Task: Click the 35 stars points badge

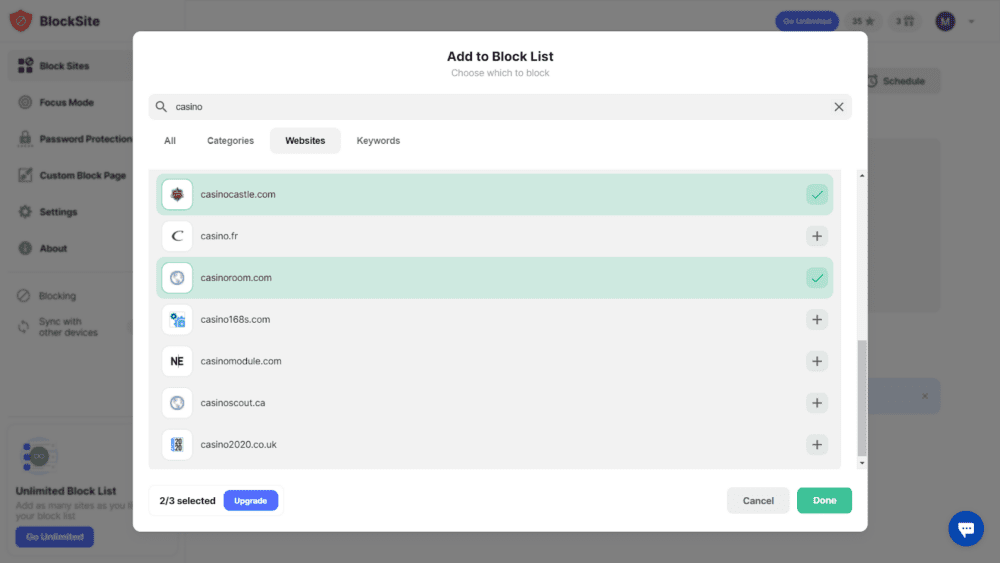Action: click(863, 21)
